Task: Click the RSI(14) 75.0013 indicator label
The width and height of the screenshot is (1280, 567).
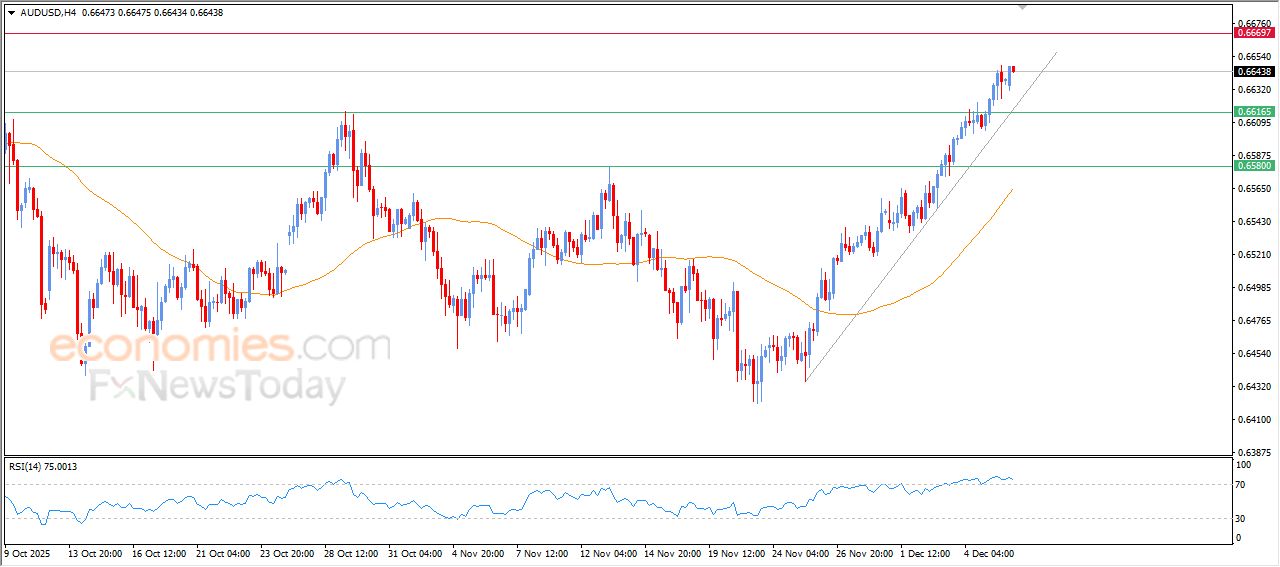Action: click(x=43, y=466)
